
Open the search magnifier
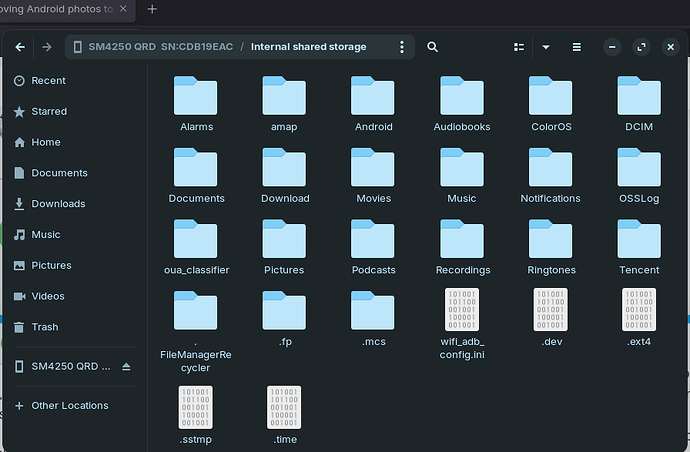click(x=433, y=47)
